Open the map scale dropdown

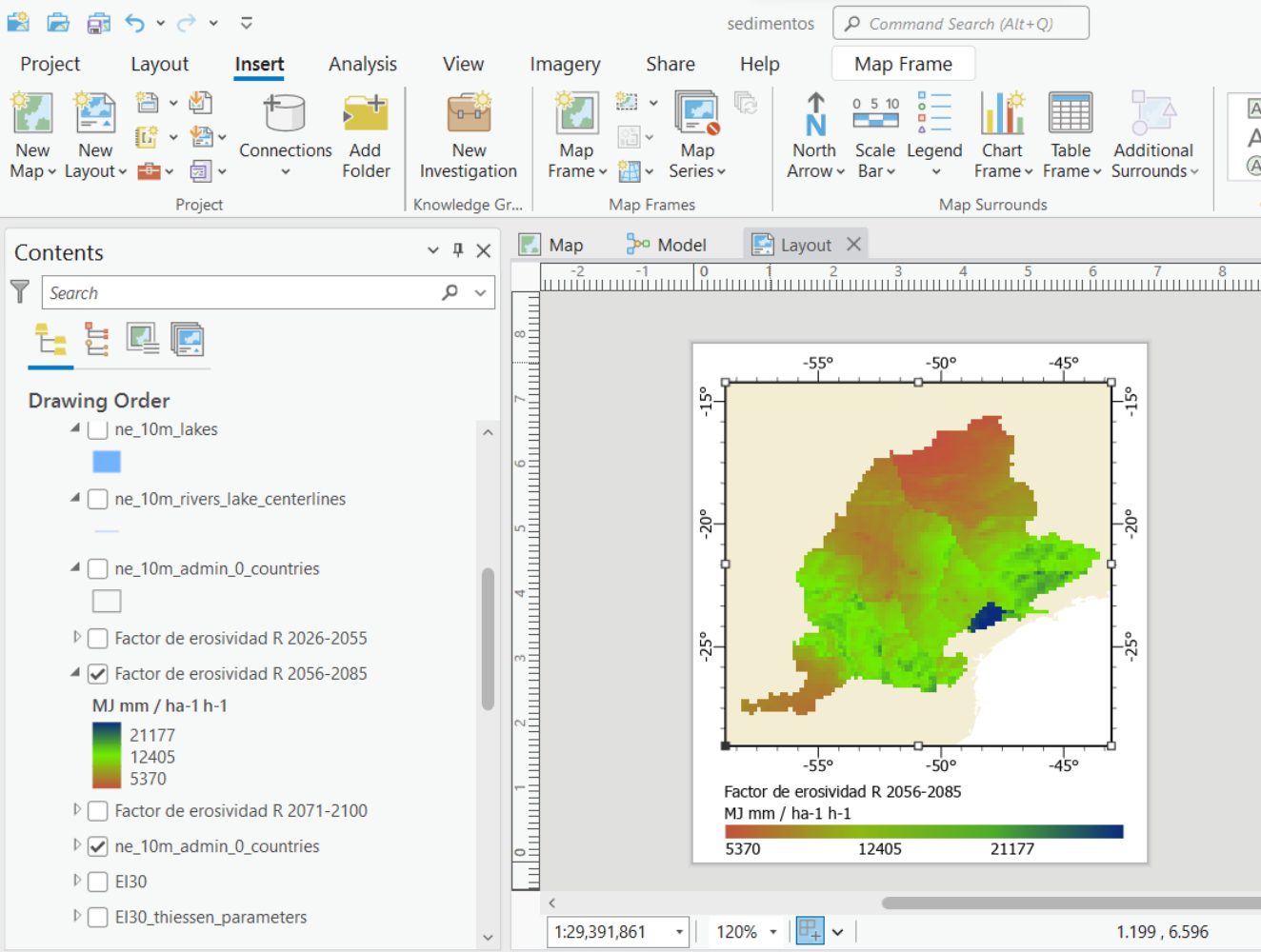click(679, 931)
